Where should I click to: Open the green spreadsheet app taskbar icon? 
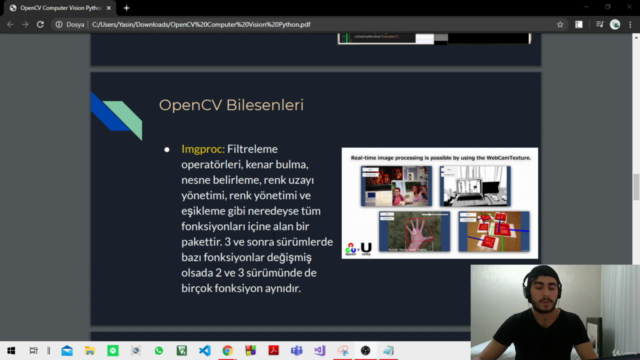point(182,351)
